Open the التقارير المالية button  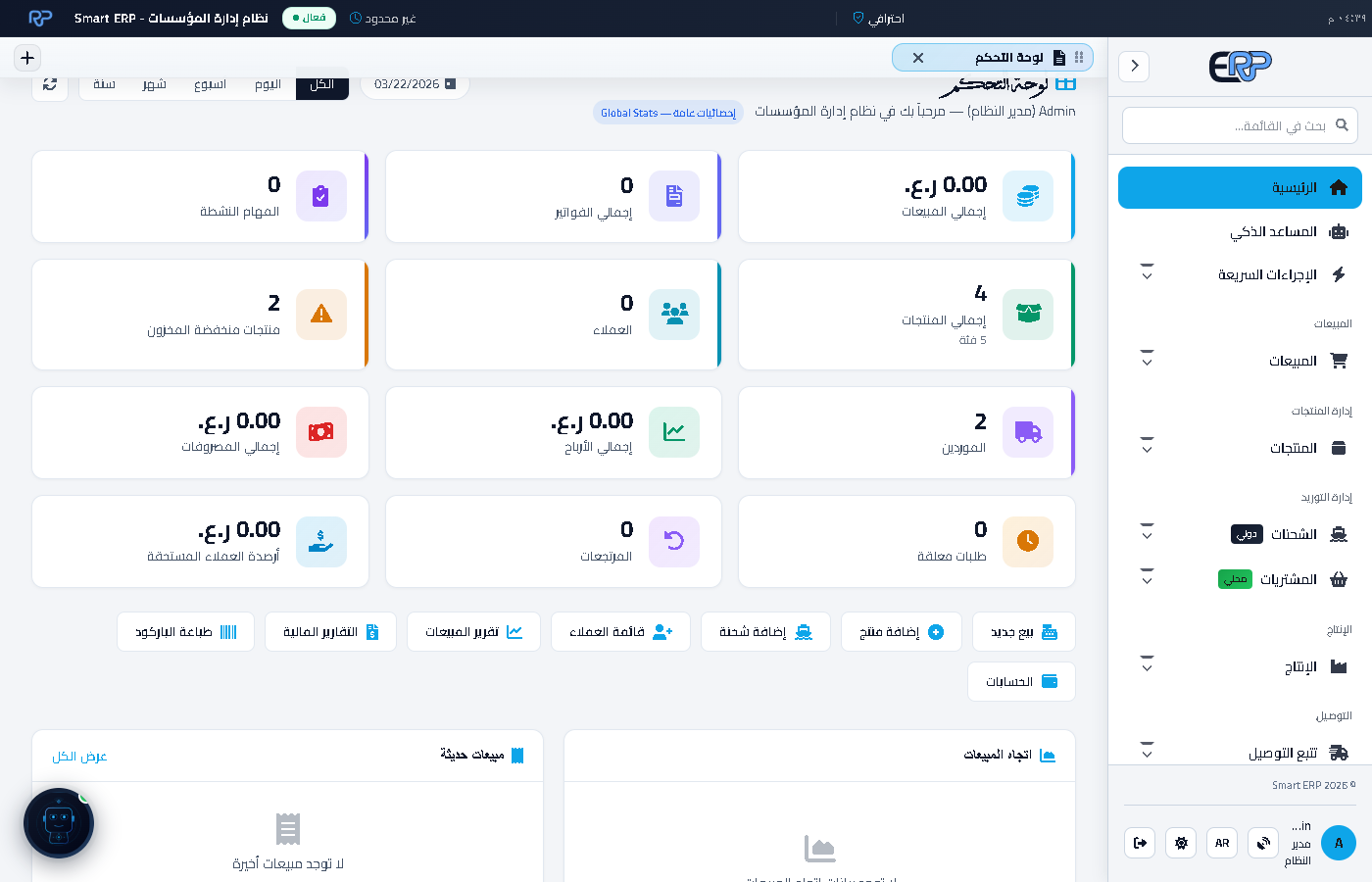331,632
